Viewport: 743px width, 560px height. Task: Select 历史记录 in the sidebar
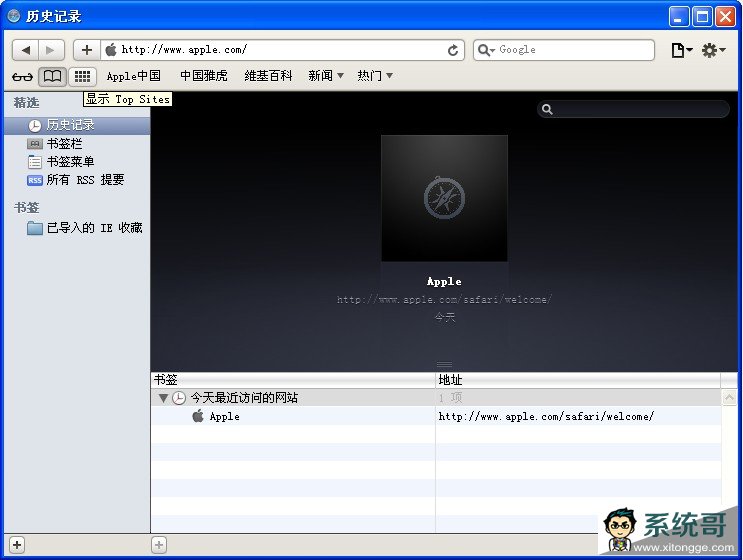pyautogui.click(x=77, y=125)
